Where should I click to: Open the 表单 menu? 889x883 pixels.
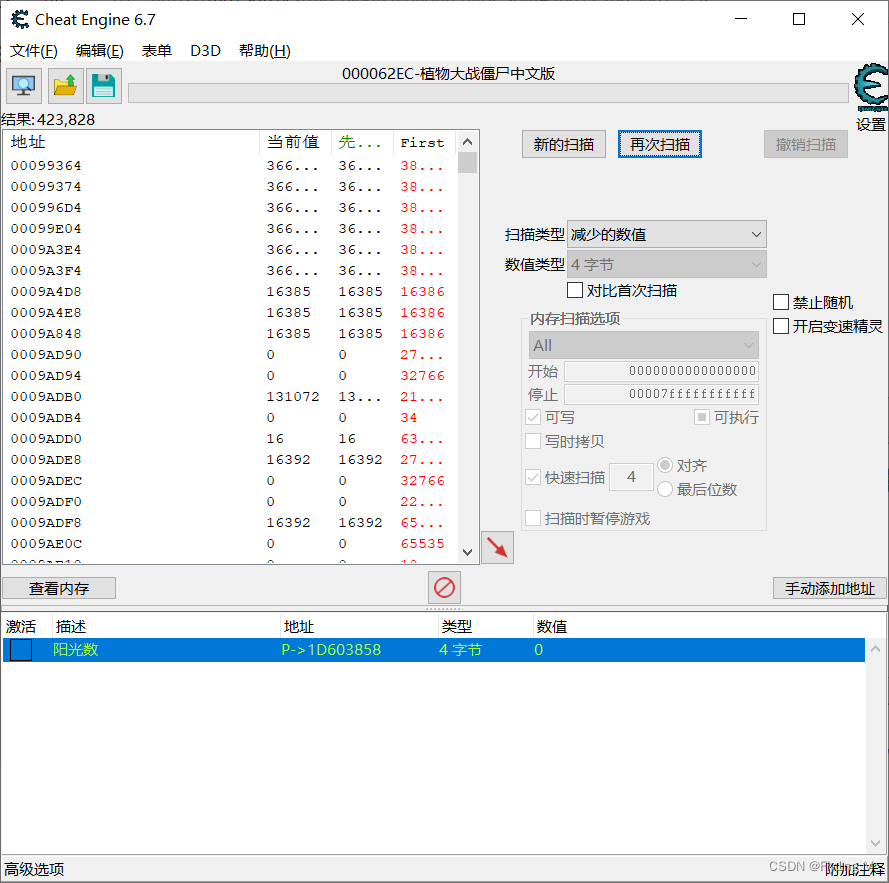pos(156,51)
